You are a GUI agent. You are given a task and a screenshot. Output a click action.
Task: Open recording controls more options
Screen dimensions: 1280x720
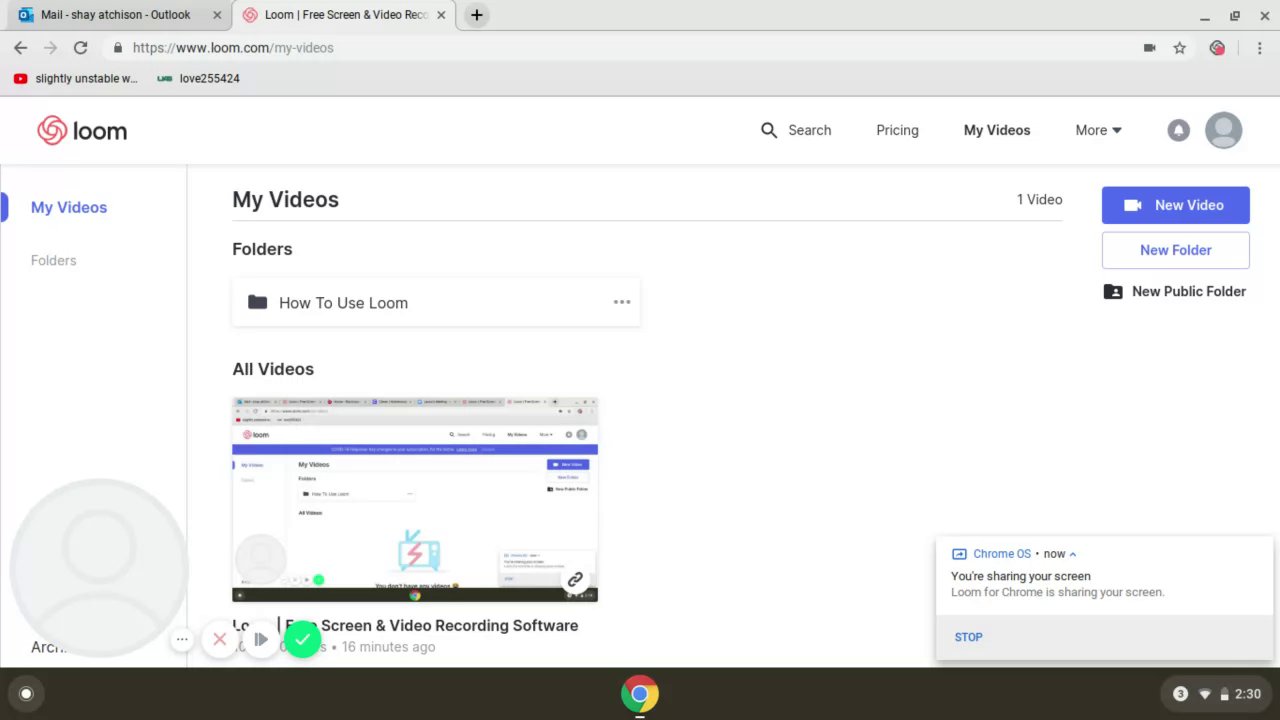[x=182, y=639]
